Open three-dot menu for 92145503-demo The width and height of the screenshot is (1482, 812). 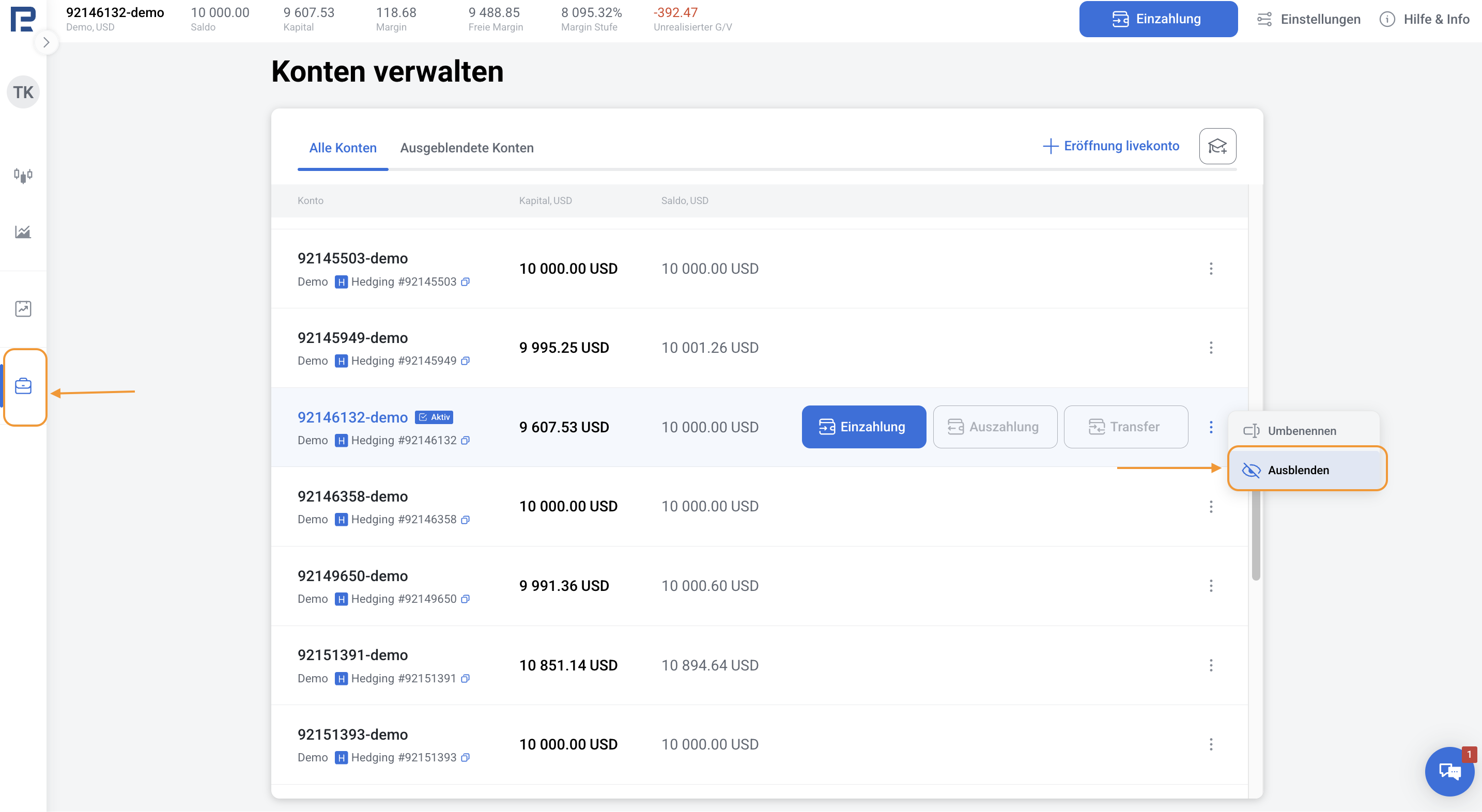tap(1210, 269)
